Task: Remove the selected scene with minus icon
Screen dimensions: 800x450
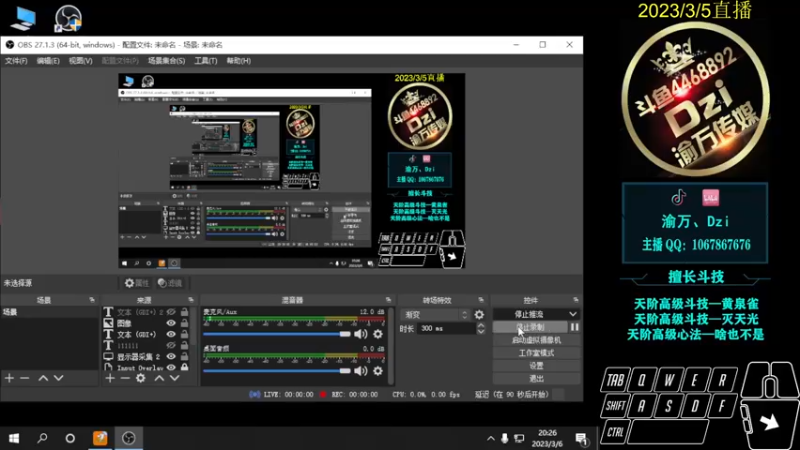Action: click(24, 378)
